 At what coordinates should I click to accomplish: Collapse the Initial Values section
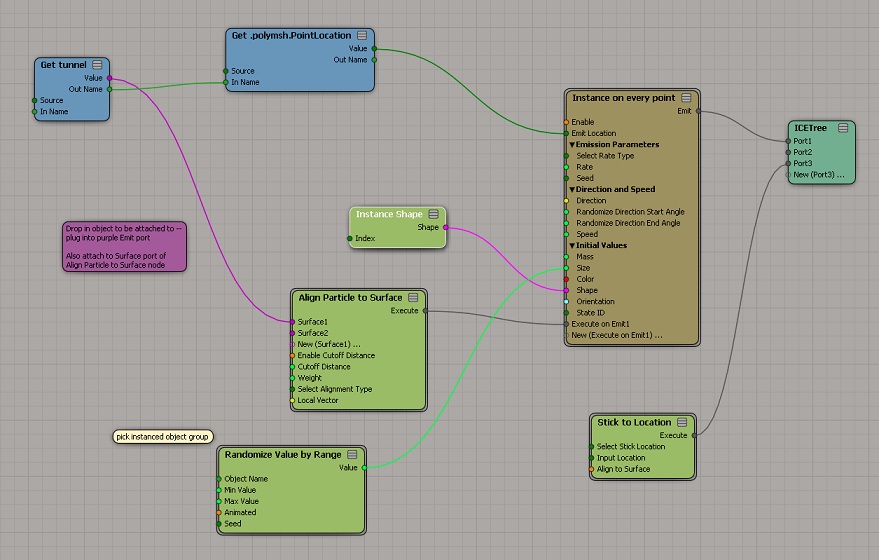(x=572, y=246)
